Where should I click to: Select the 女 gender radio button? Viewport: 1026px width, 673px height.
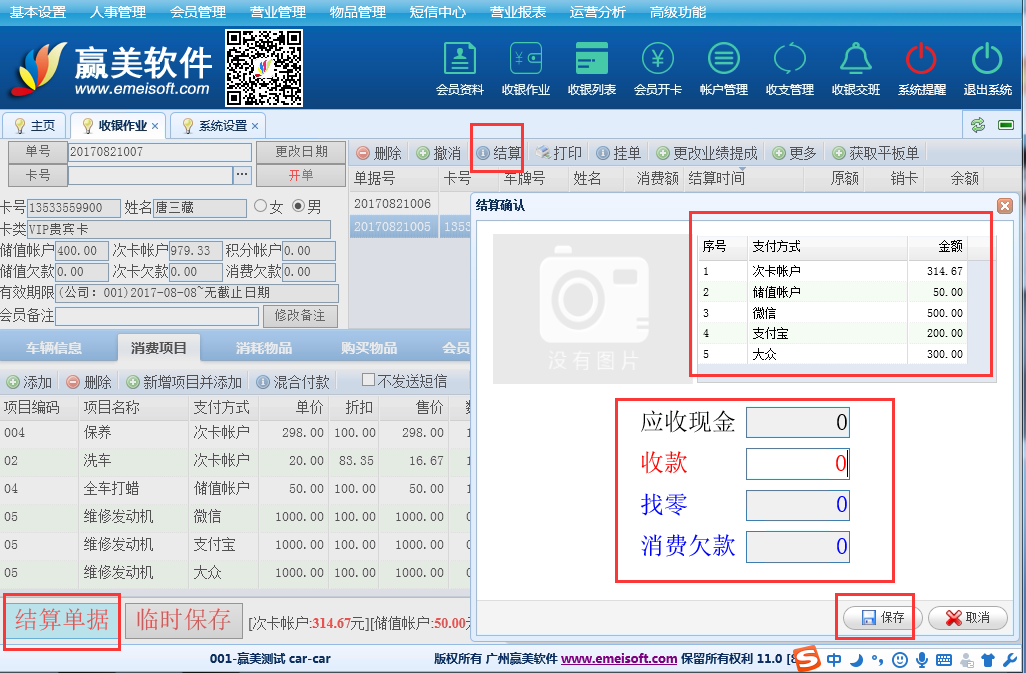[262, 207]
